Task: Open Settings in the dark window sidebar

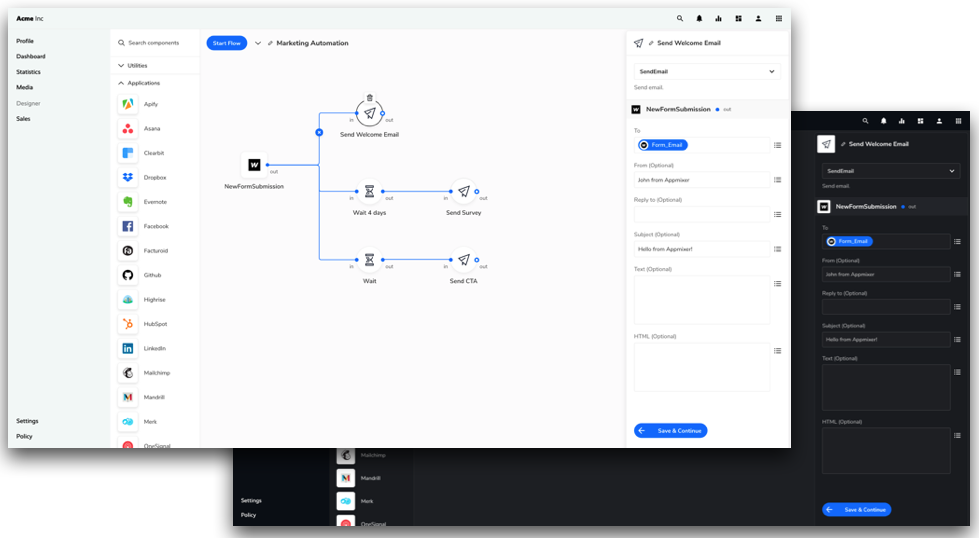Action: [251, 501]
